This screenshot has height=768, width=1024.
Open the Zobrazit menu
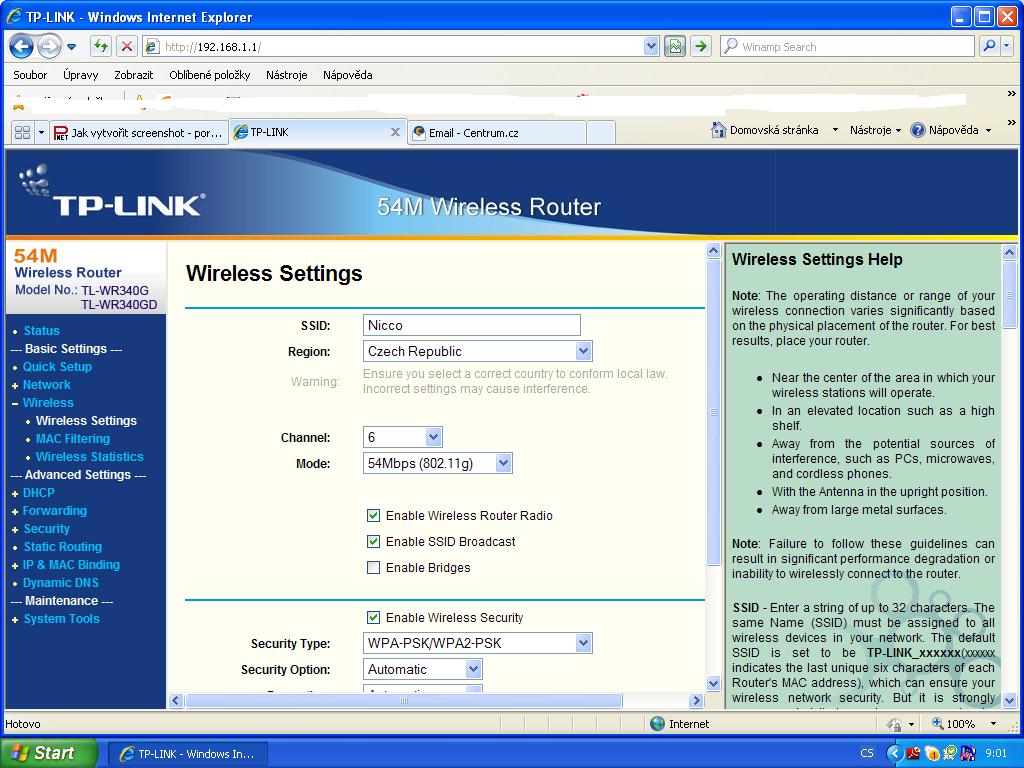tap(133, 74)
